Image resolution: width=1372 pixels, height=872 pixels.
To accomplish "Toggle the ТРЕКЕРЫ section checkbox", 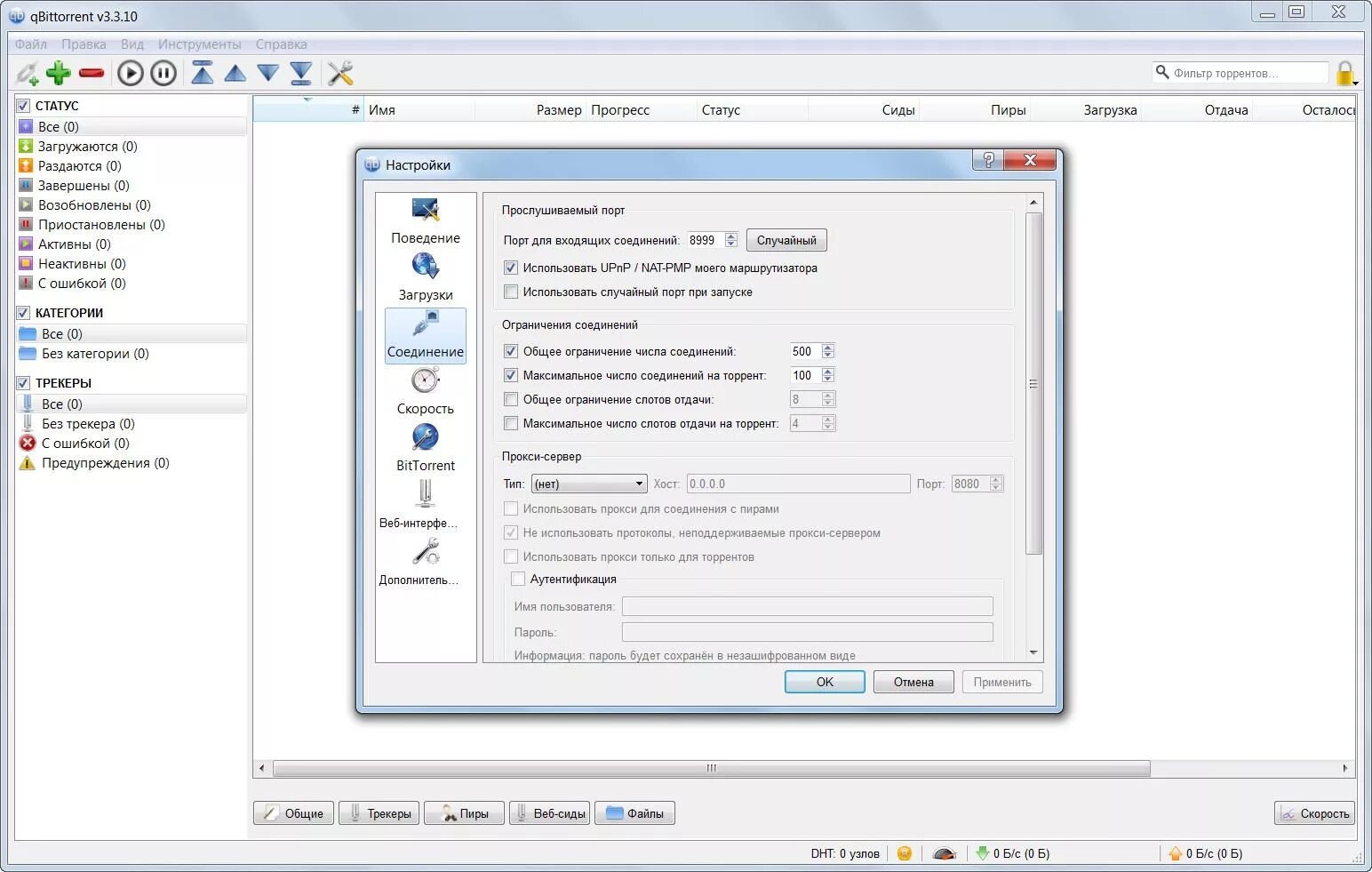I will 24,383.
